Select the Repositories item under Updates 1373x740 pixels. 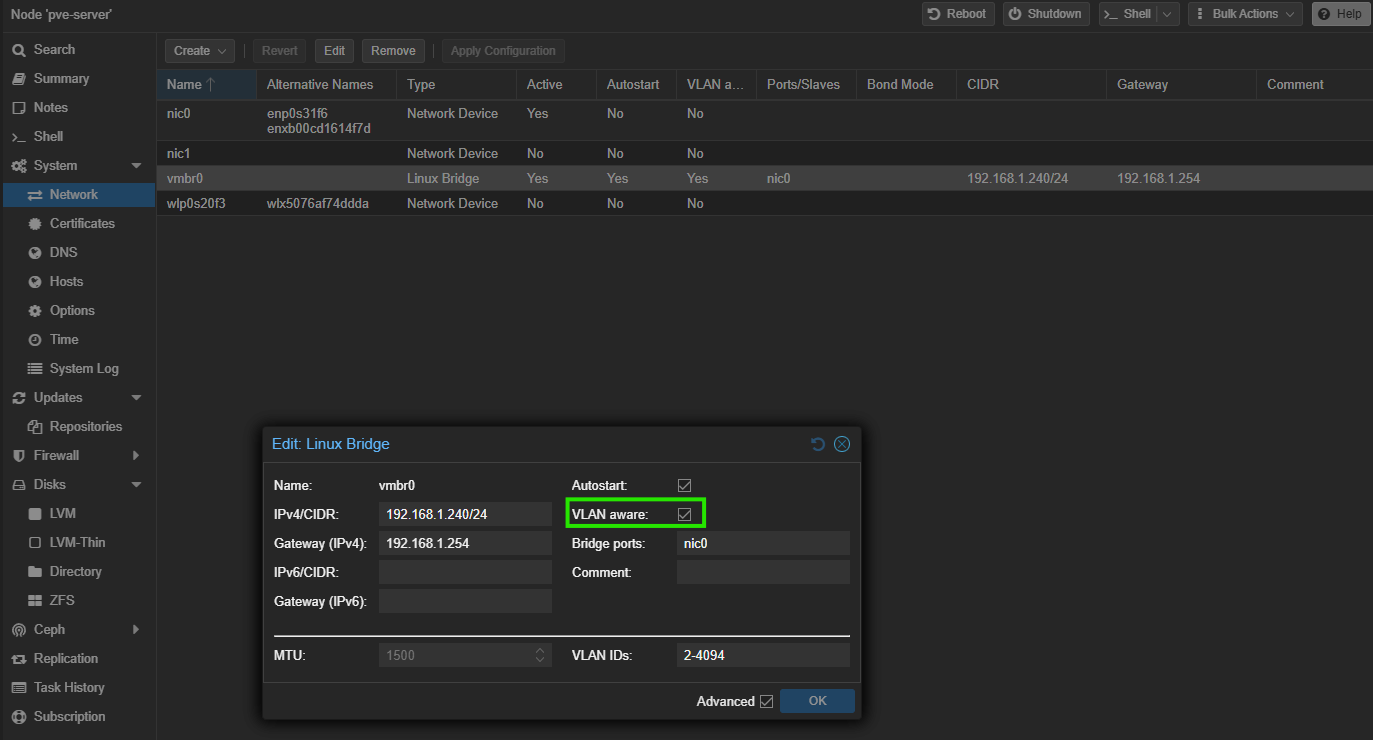(x=85, y=426)
